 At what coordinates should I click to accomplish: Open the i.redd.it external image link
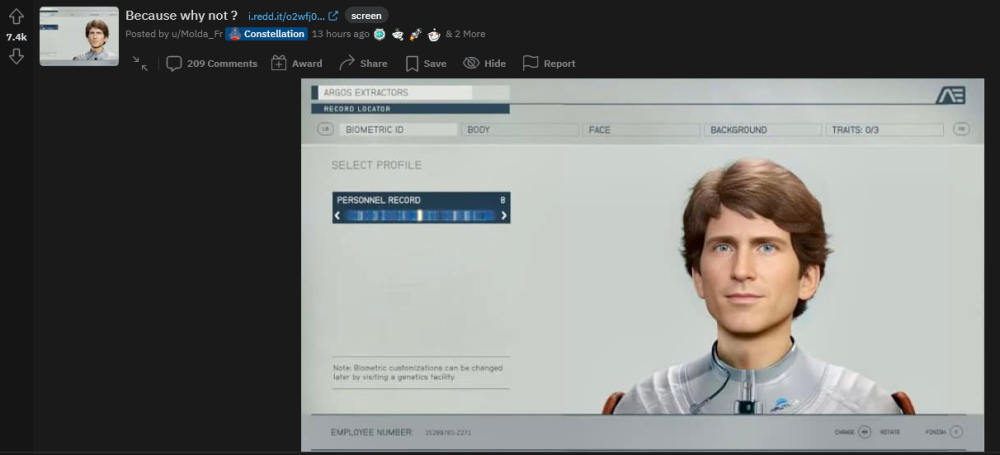point(292,16)
